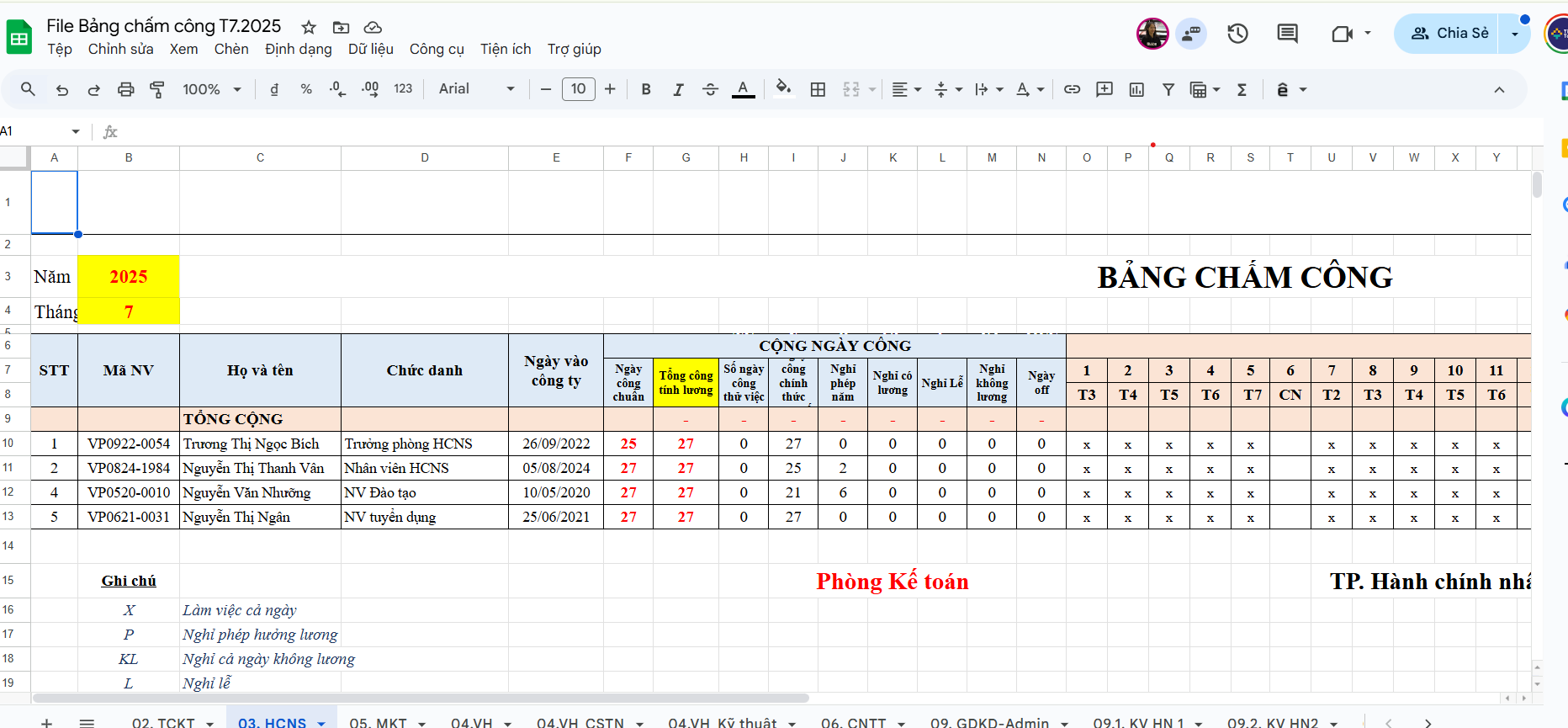Open the zoom 100% dropdown

click(212, 89)
